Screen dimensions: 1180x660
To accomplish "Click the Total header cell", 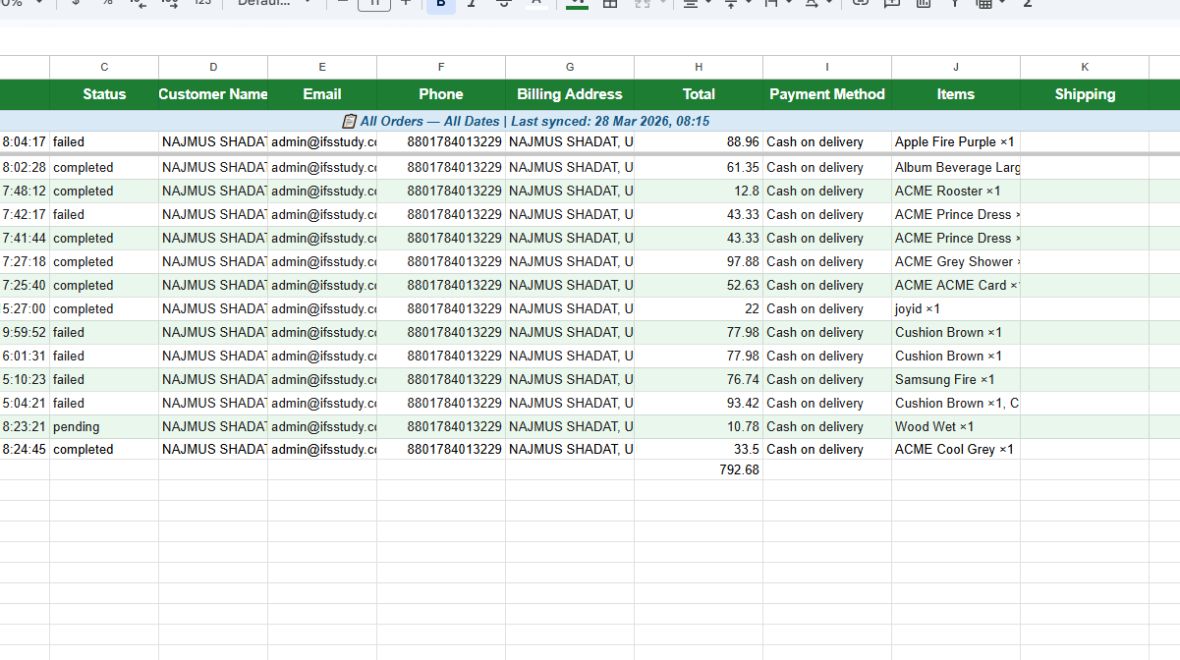I will pyautogui.click(x=698, y=94).
